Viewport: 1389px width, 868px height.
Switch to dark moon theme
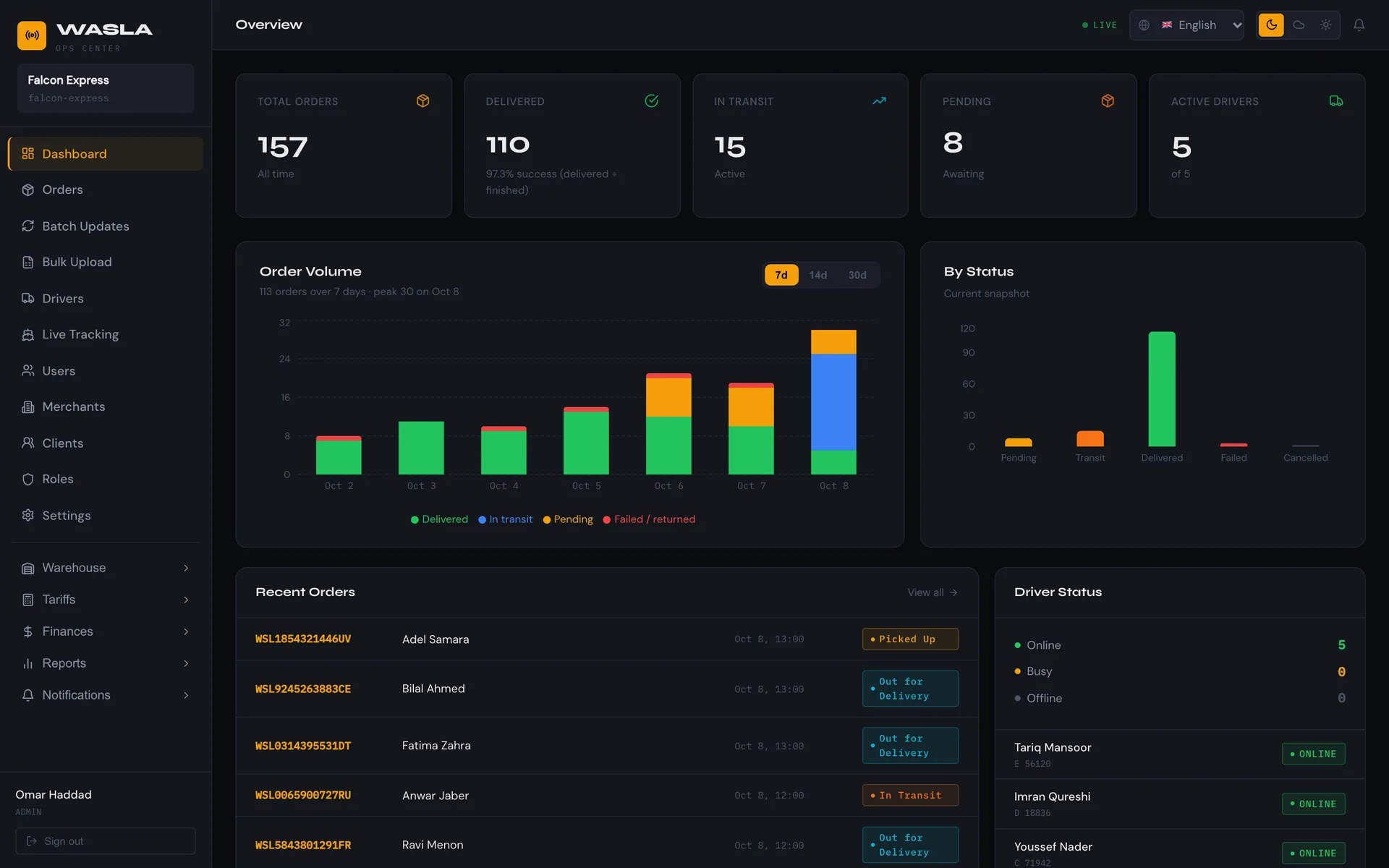[x=1271, y=25]
